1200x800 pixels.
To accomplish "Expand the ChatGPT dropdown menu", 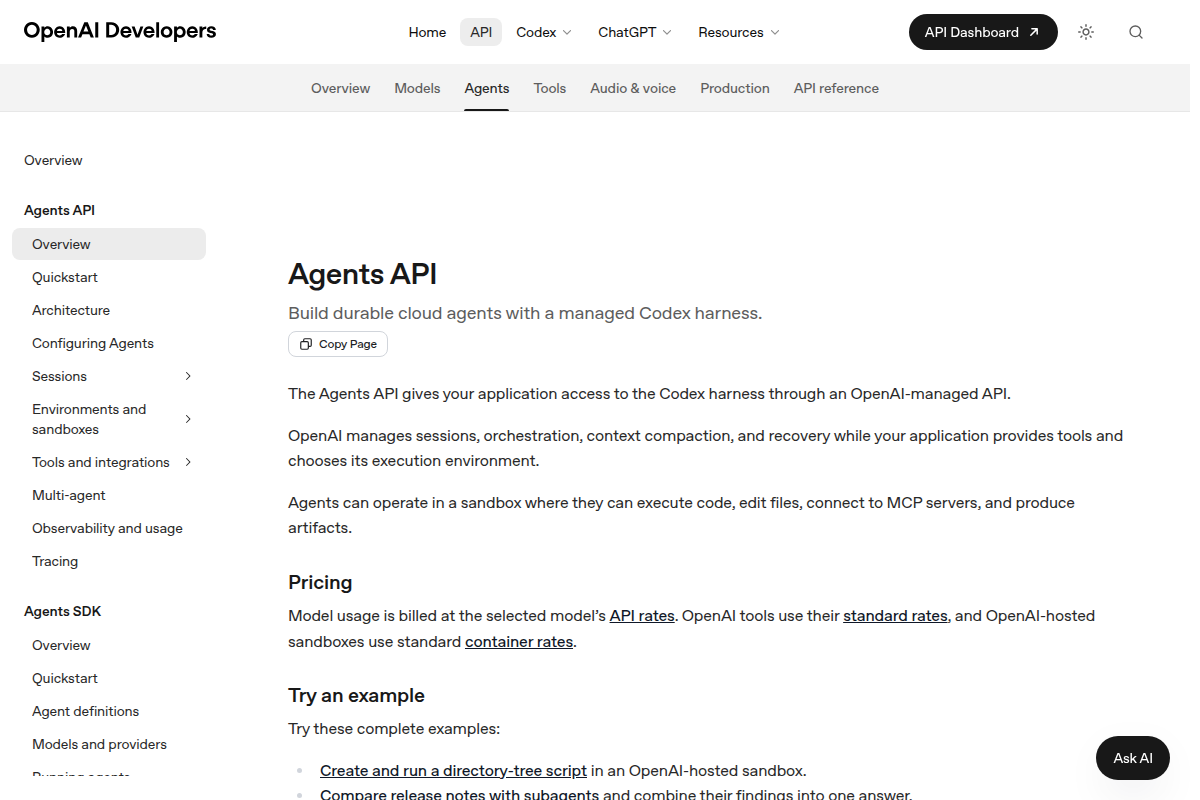I will (x=635, y=32).
